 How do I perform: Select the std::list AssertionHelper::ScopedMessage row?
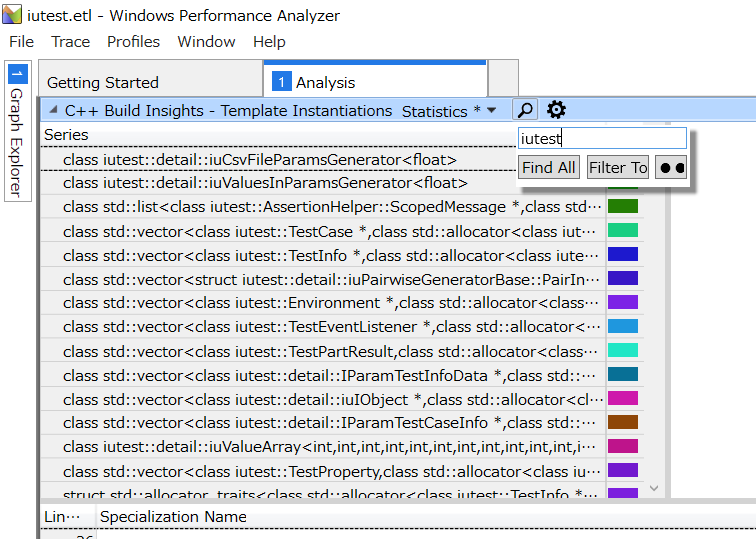(323, 207)
